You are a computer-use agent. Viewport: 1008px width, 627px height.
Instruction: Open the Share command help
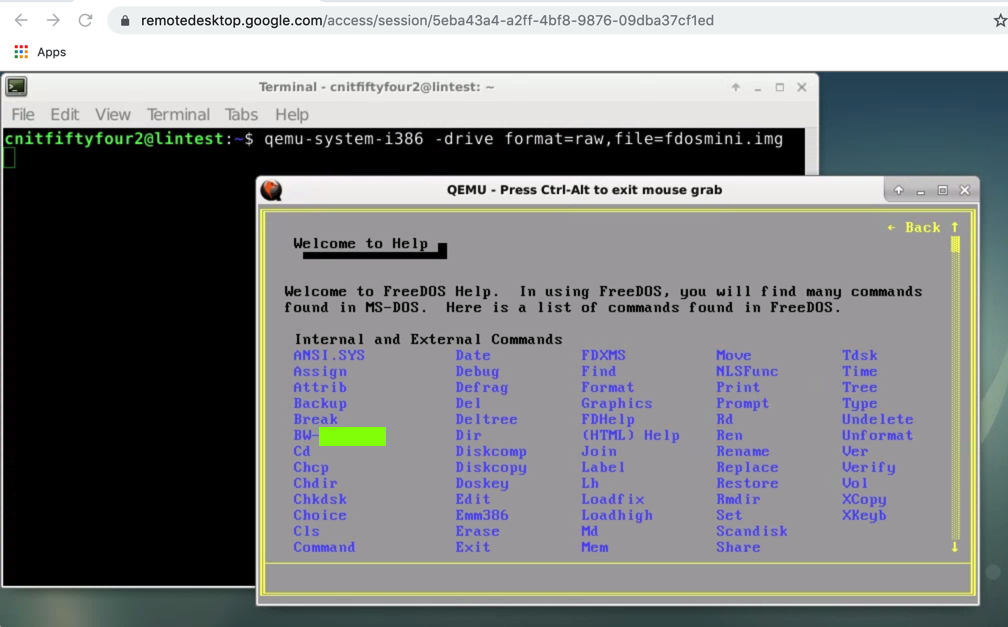[739, 547]
